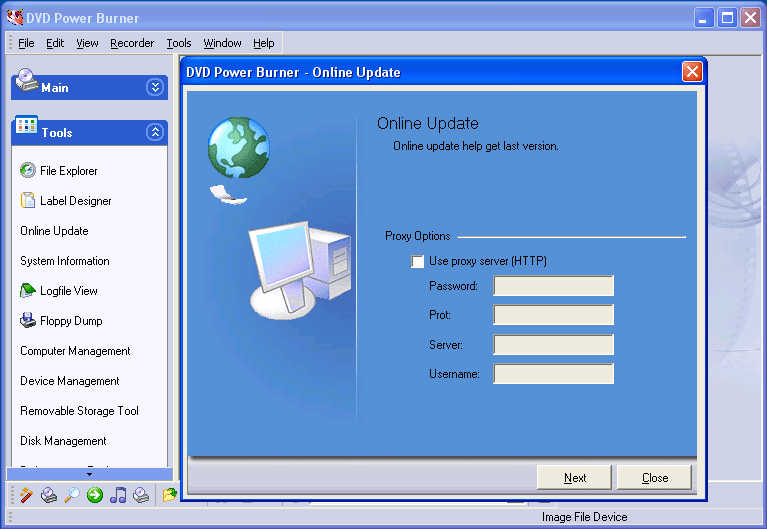Click the DVD Power Burner title bar icon

pos(15,17)
